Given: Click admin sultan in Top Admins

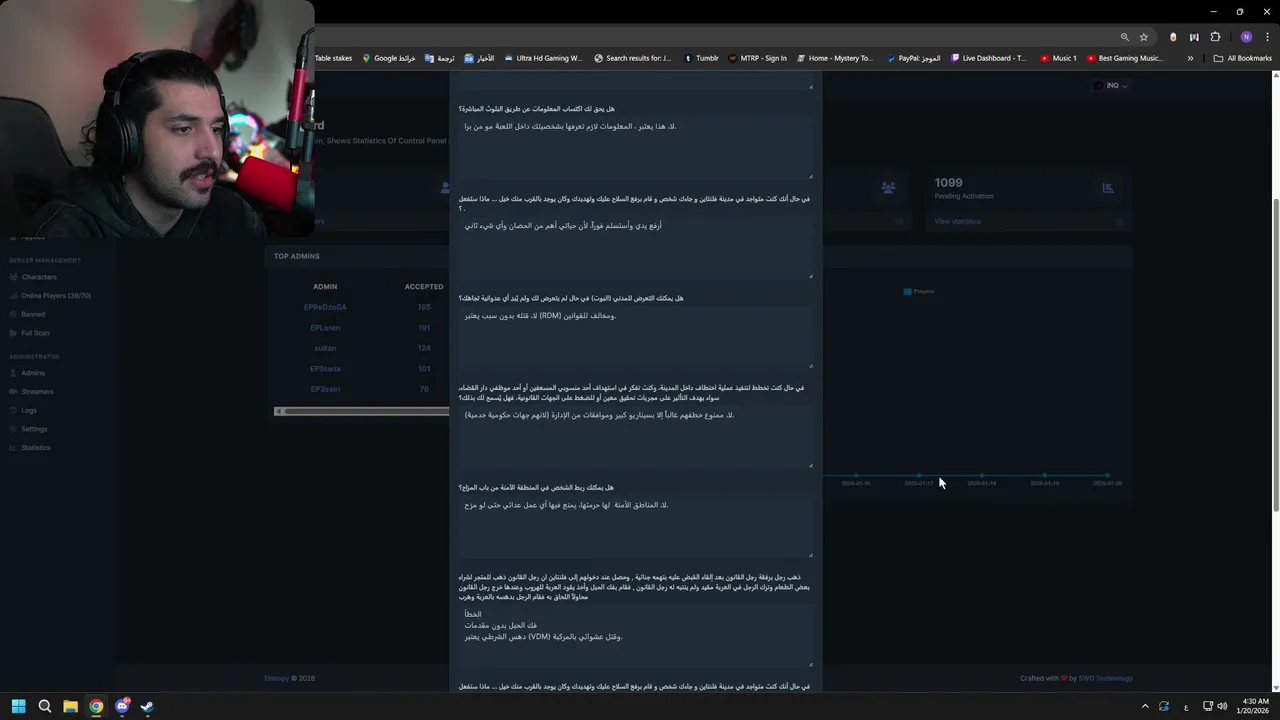Looking at the screenshot, I should point(325,348).
